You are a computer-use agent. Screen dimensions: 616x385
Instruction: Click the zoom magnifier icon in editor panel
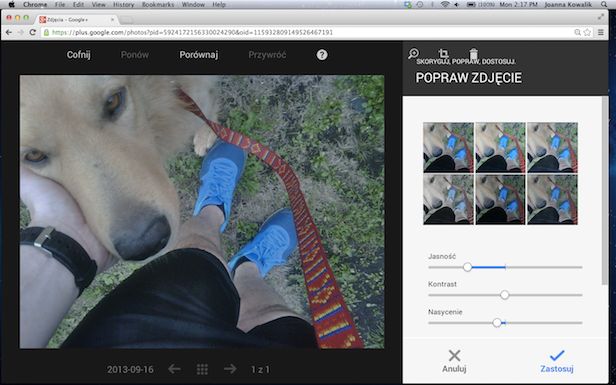pyautogui.click(x=413, y=53)
